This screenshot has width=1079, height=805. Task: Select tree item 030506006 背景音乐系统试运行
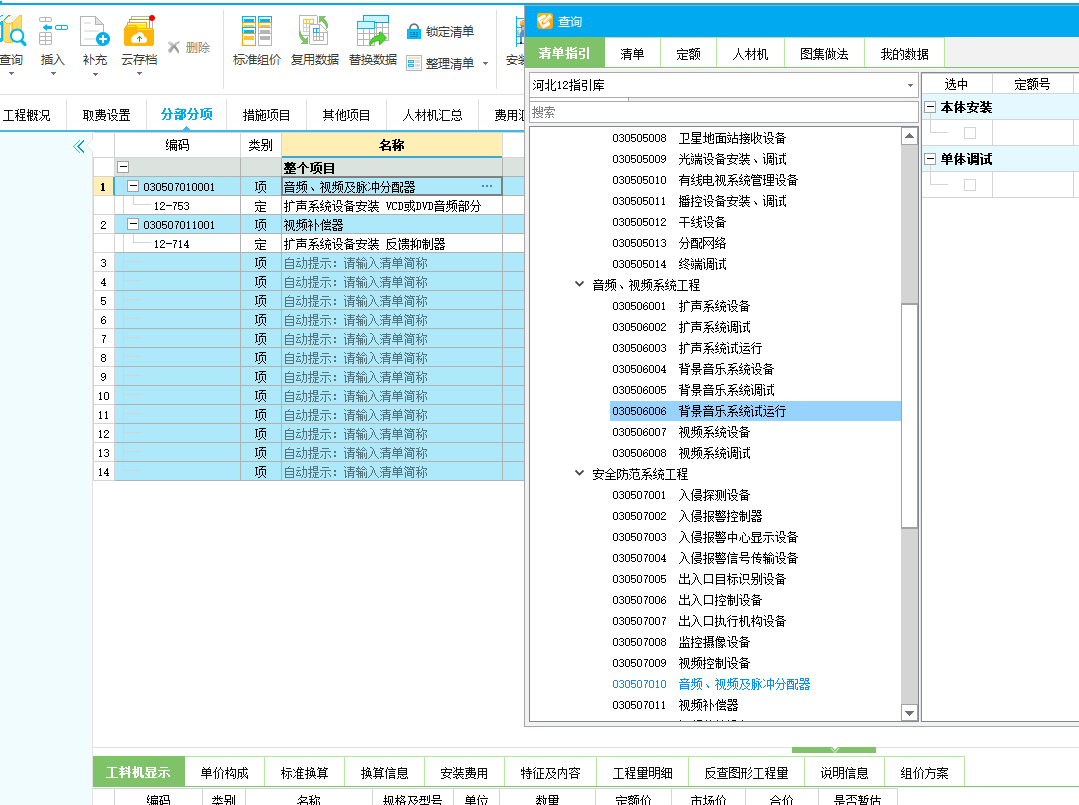(755, 411)
